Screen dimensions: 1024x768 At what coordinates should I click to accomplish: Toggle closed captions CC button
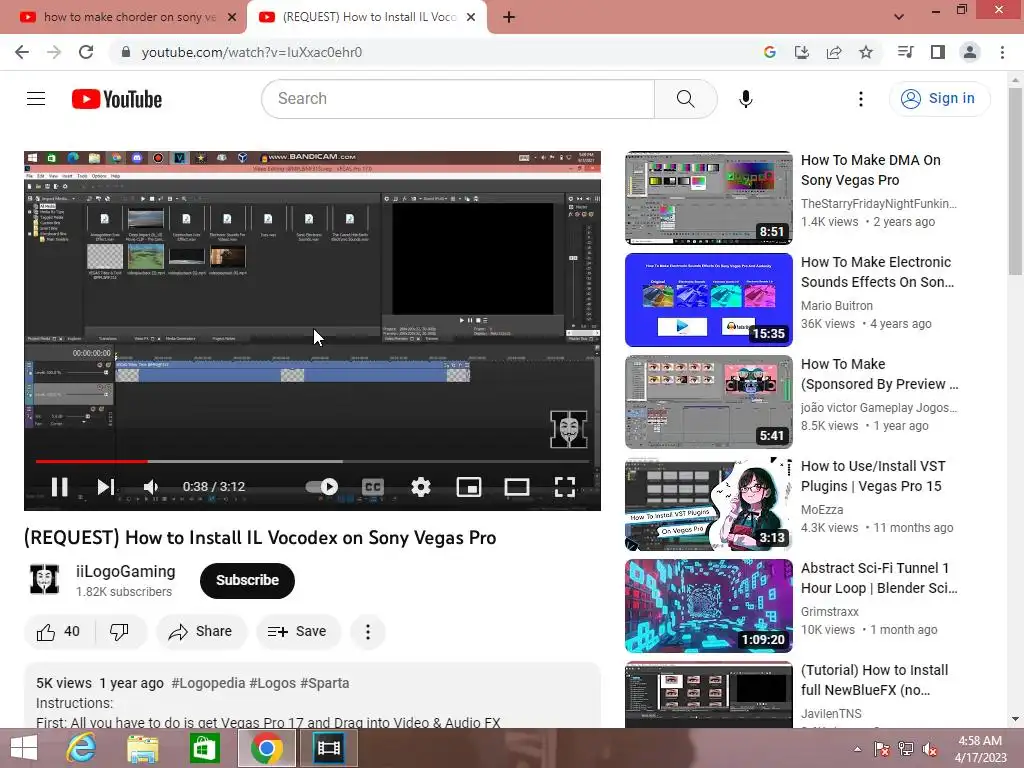click(x=372, y=487)
